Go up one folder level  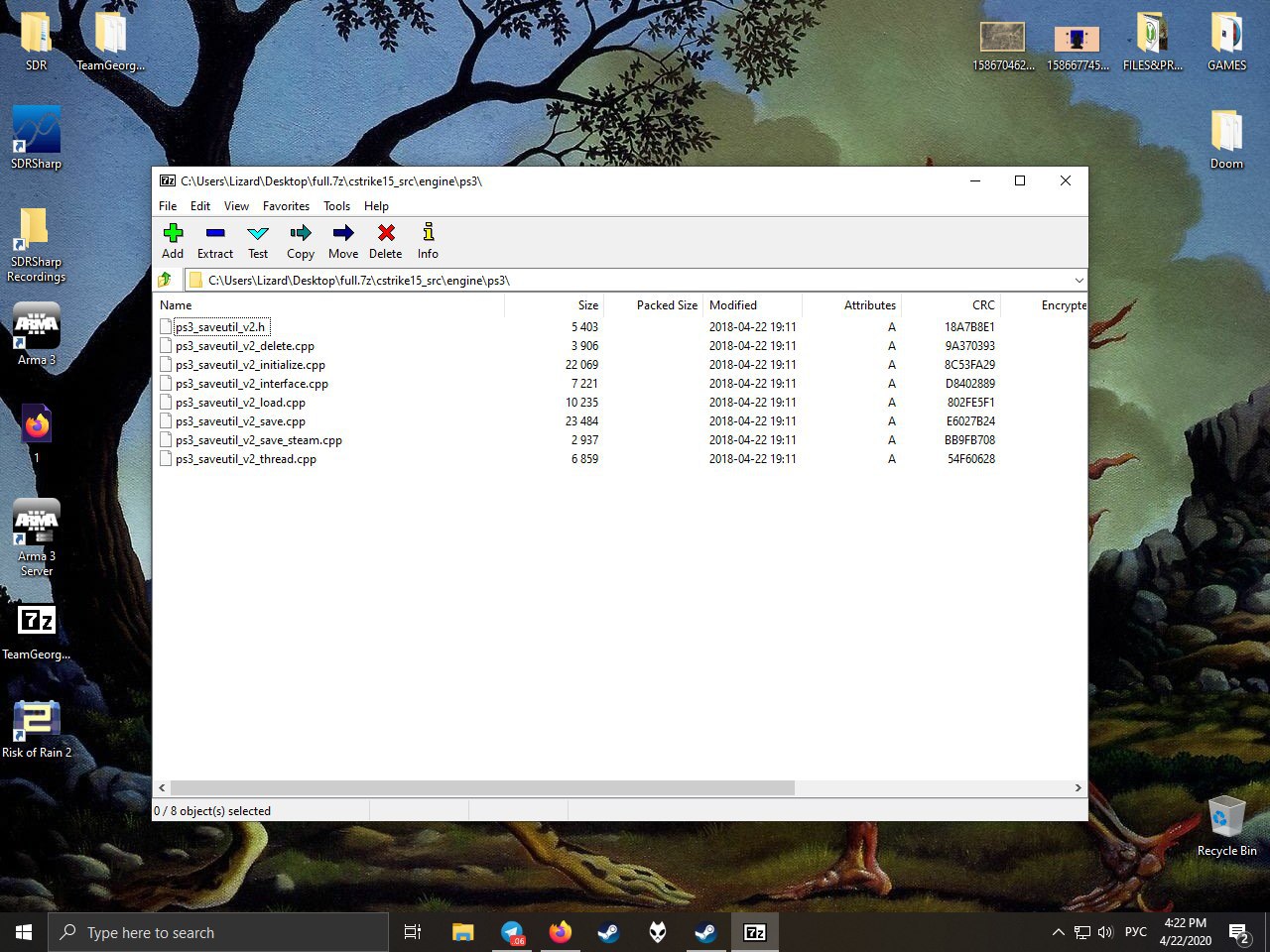(x=166, y=280)
